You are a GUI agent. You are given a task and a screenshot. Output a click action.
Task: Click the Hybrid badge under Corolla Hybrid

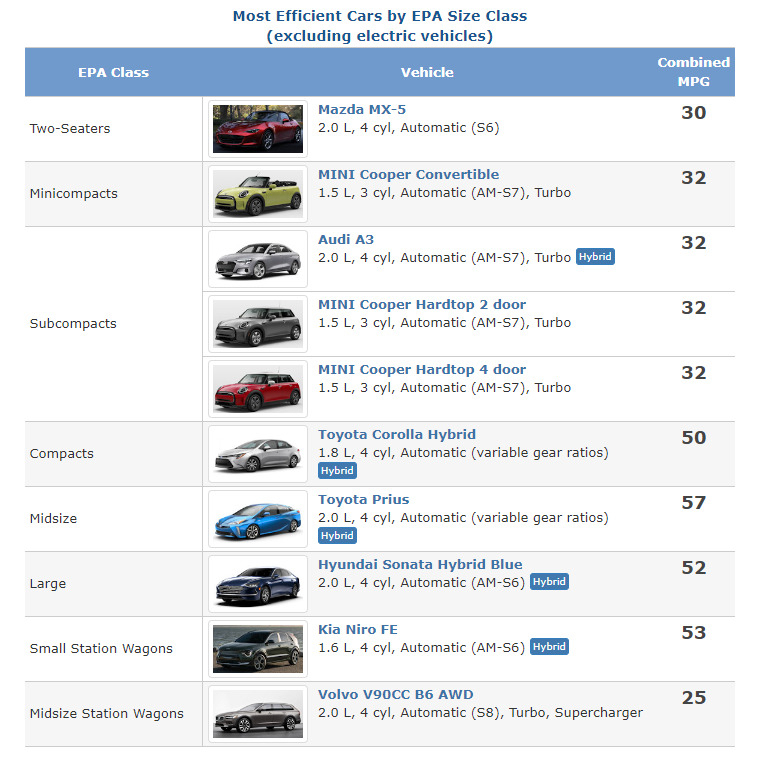(x=337, y=470)
